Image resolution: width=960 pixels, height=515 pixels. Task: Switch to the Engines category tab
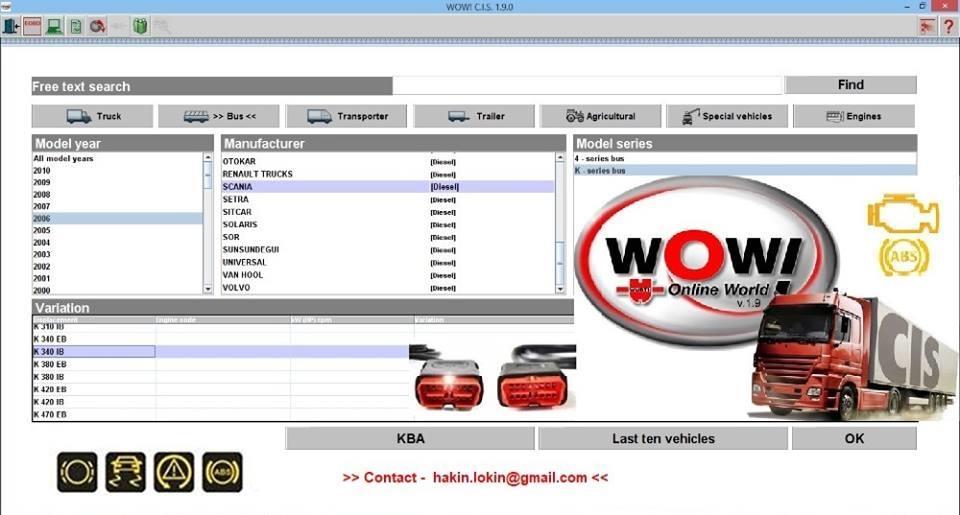[854, 116]
